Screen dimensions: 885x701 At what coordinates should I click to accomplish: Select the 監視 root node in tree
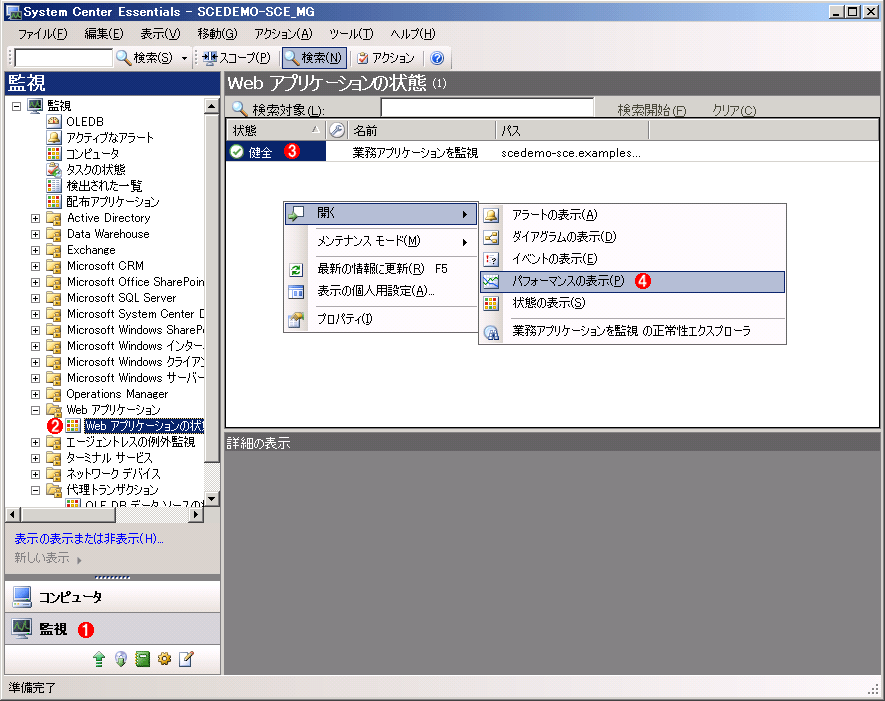point(59,106)
